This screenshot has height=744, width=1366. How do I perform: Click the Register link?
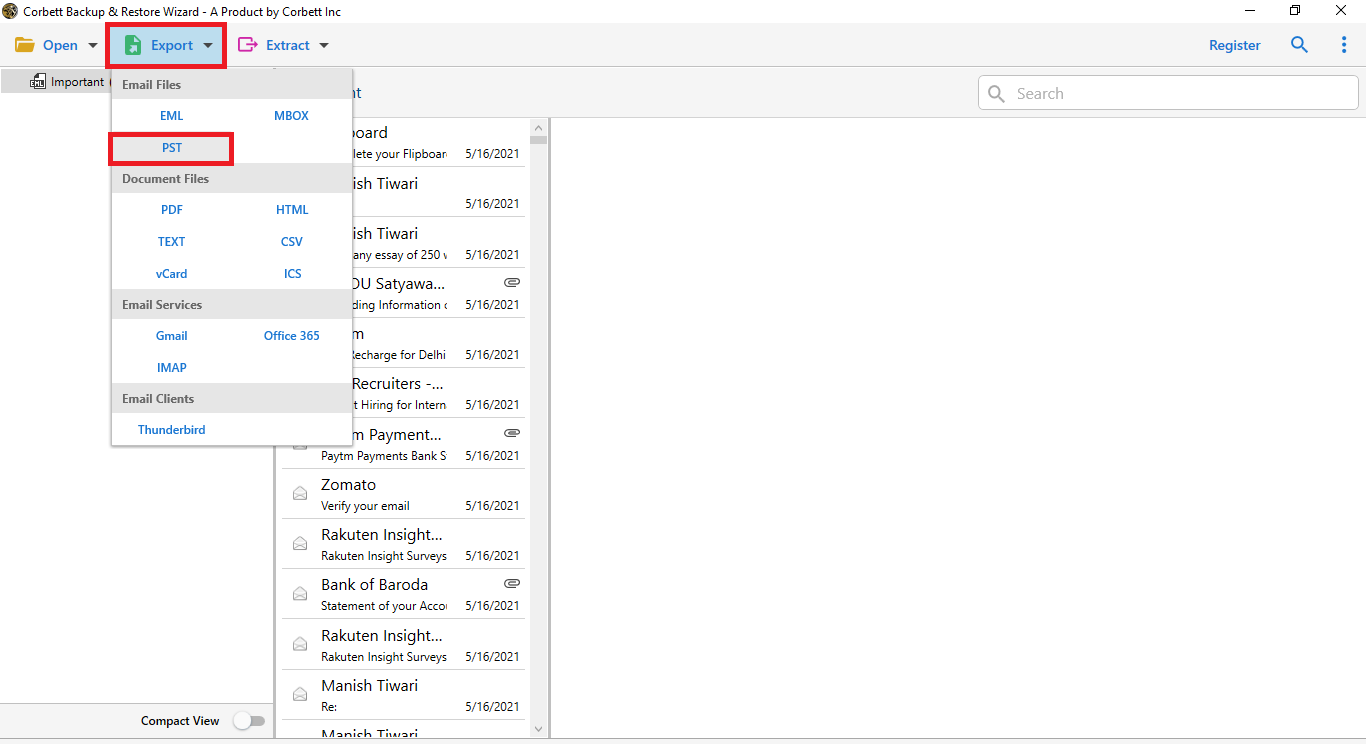1235,45
